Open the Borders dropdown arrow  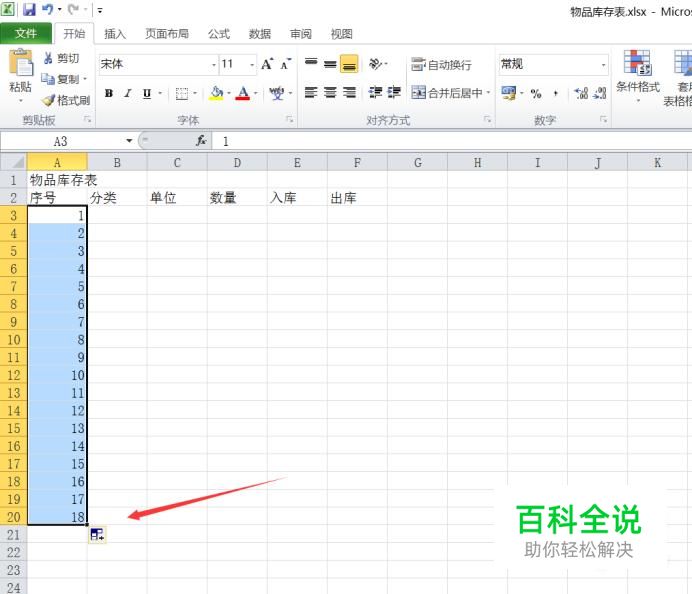point(195,94)
